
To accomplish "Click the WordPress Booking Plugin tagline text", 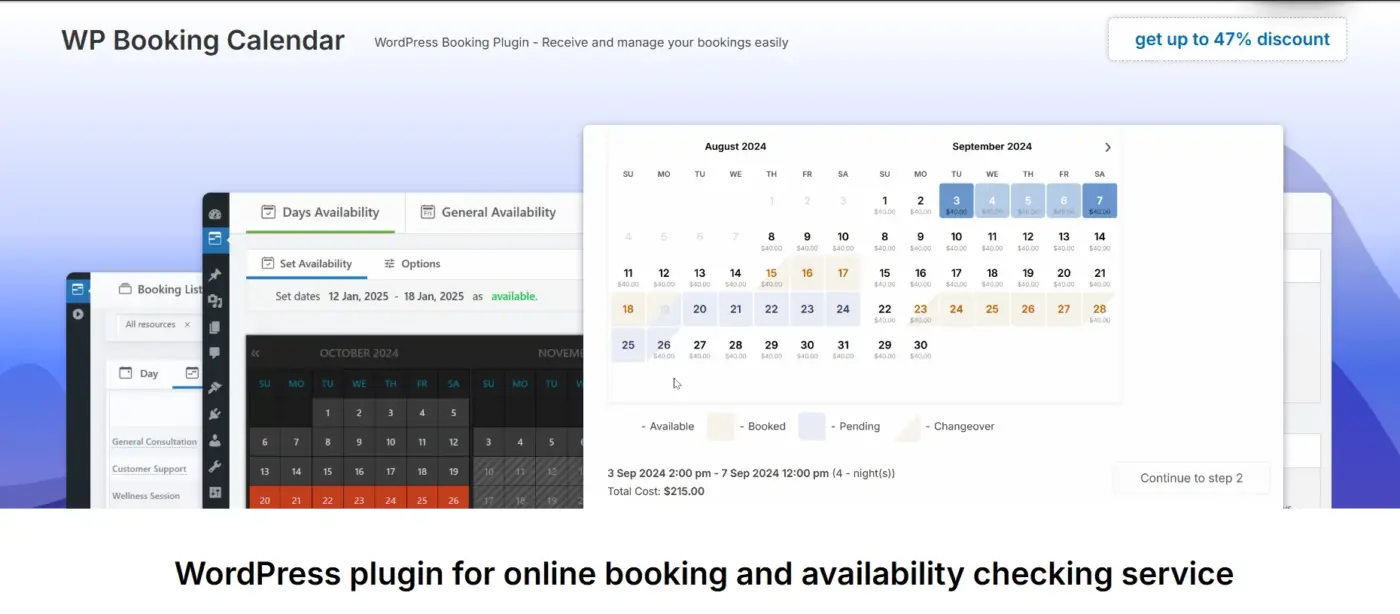I will 581,43.
